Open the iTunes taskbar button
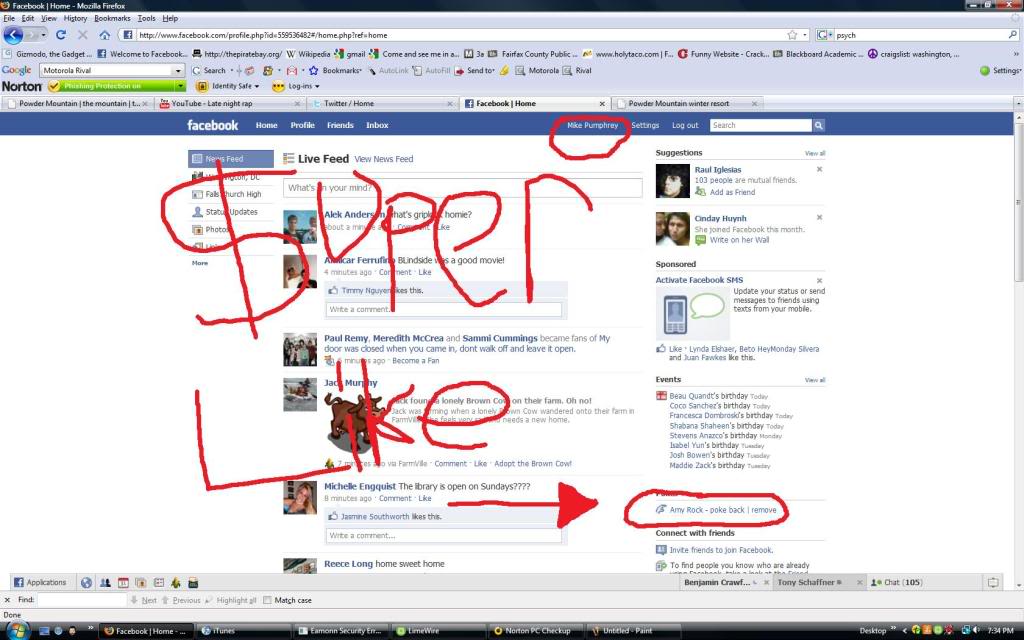 [x=218, y=631]
